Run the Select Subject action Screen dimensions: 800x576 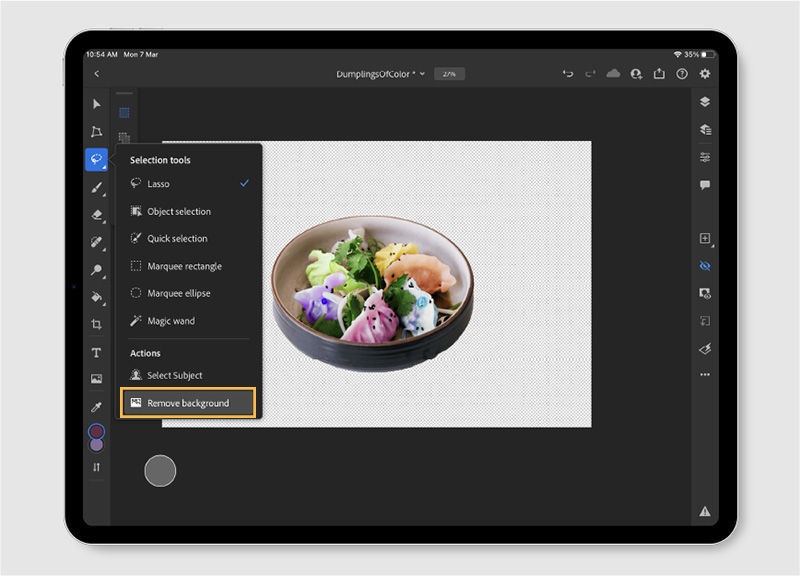(189, 375)
